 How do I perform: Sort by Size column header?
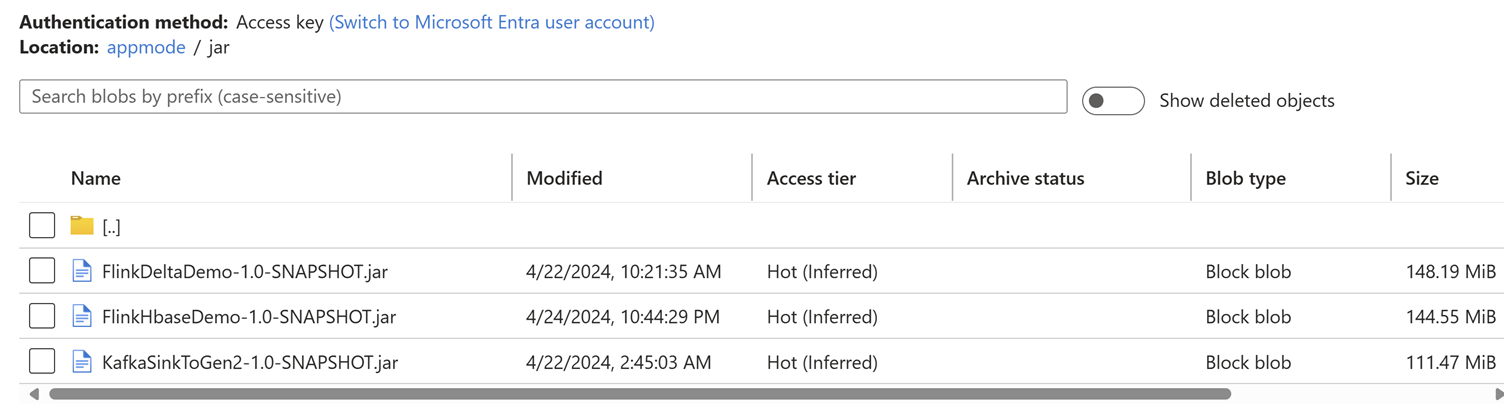tap(1421, 178)
